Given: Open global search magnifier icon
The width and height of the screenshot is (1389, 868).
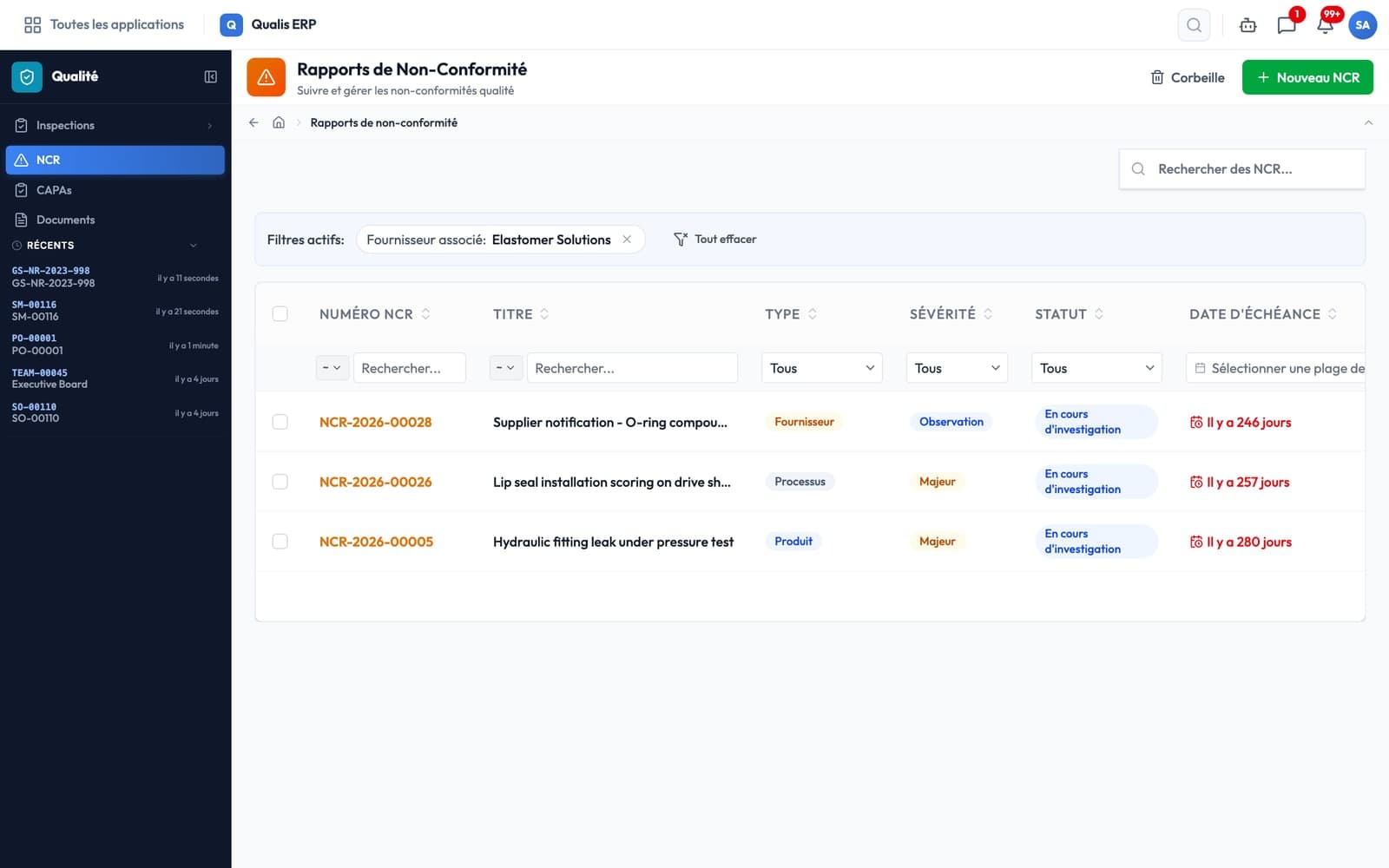Looking at the screenshot, I should 1194,25.
